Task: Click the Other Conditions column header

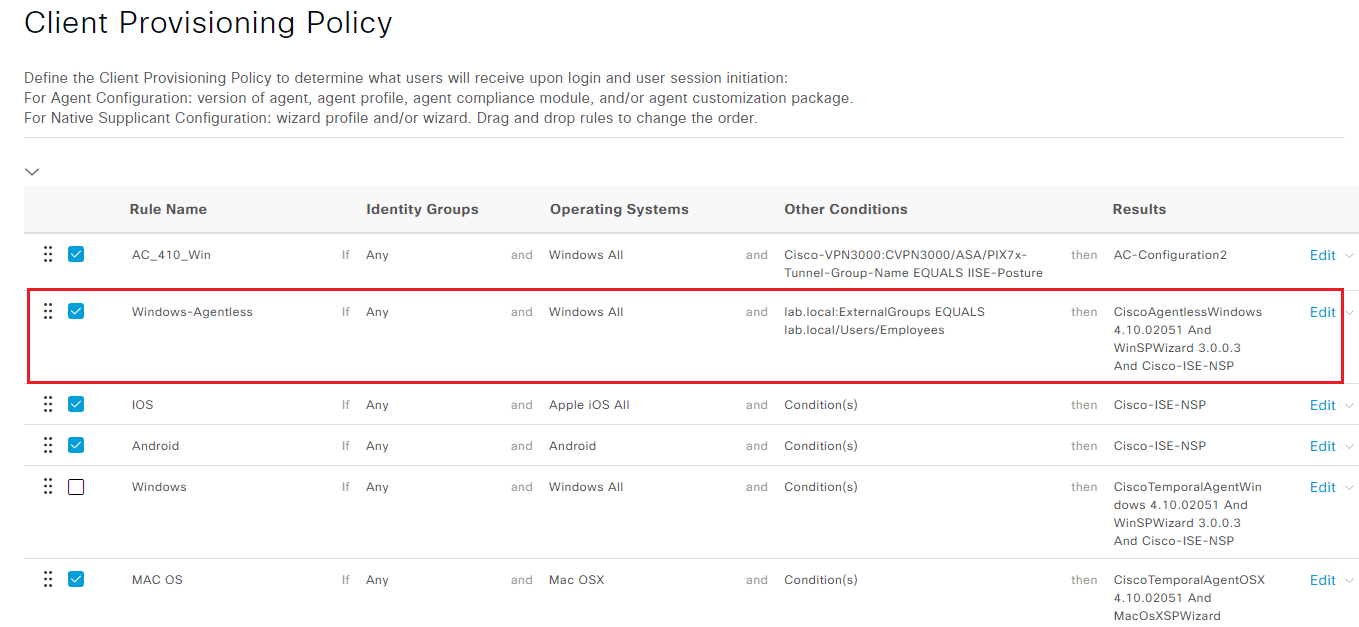Action: click(846, 209)
